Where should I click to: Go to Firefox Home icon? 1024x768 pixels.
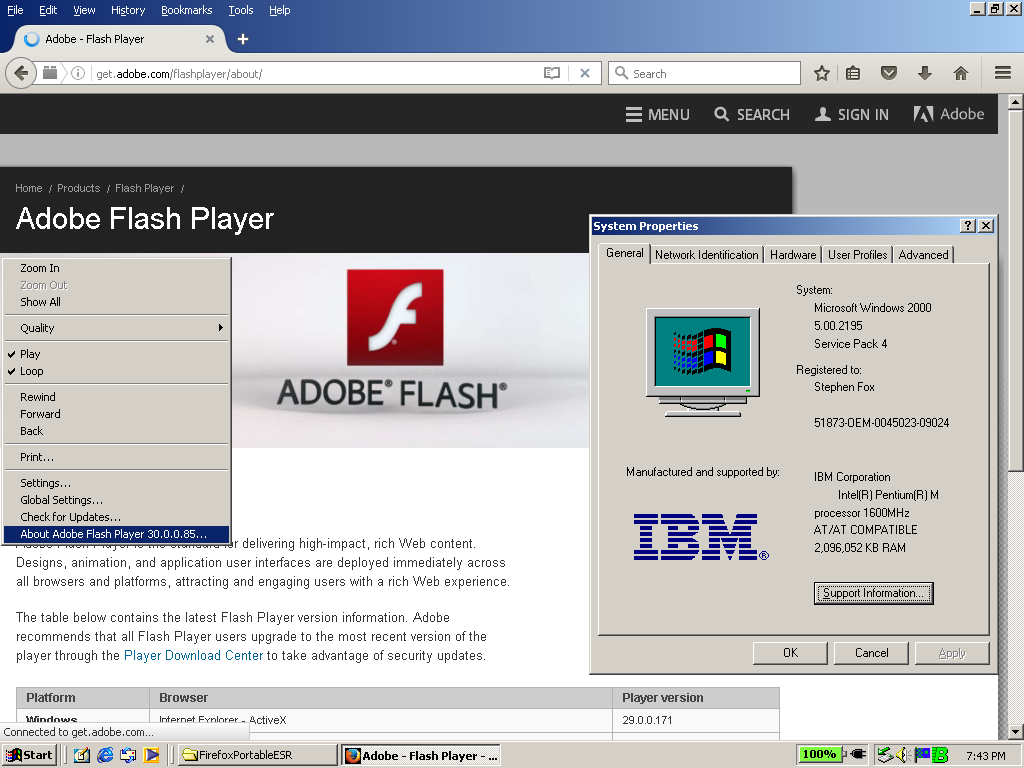[960, 73]
